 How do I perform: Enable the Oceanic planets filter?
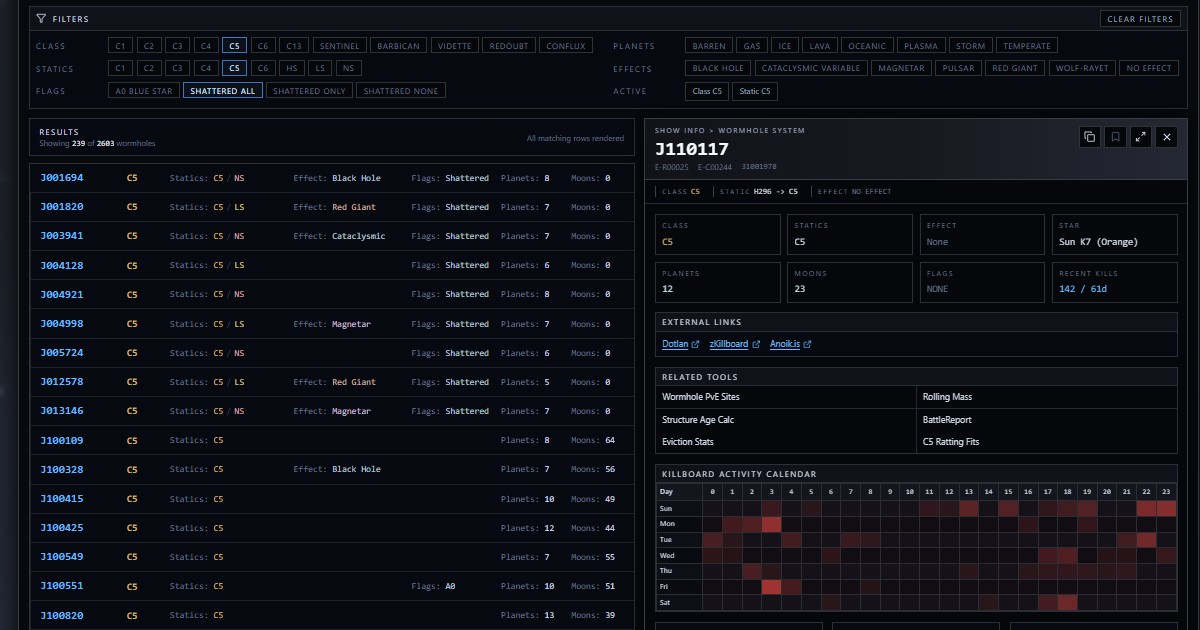click(x=867, y=46)
